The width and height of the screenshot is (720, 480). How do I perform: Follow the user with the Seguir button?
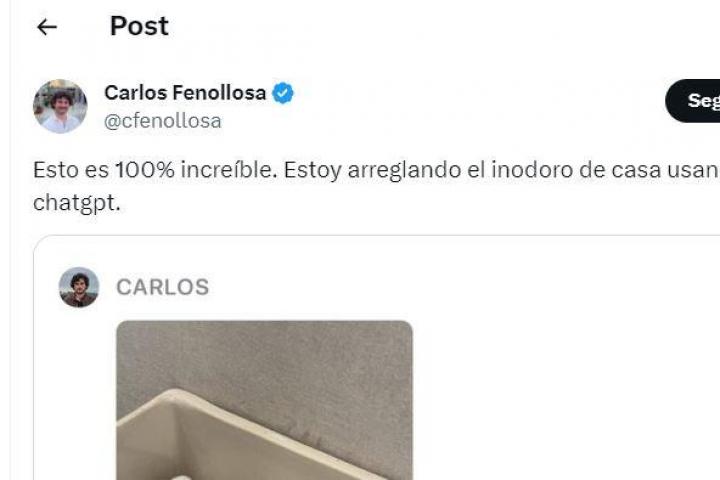(693, 101)
